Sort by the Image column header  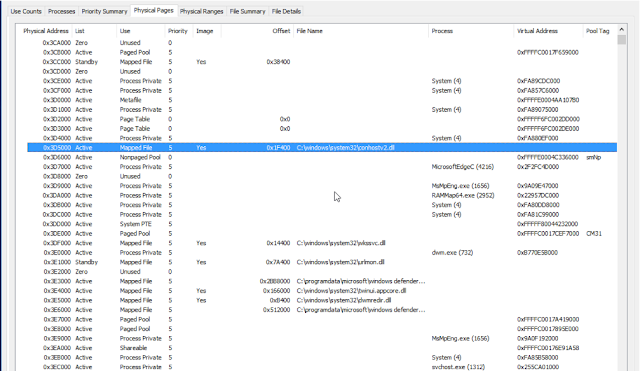click(204, 31)
